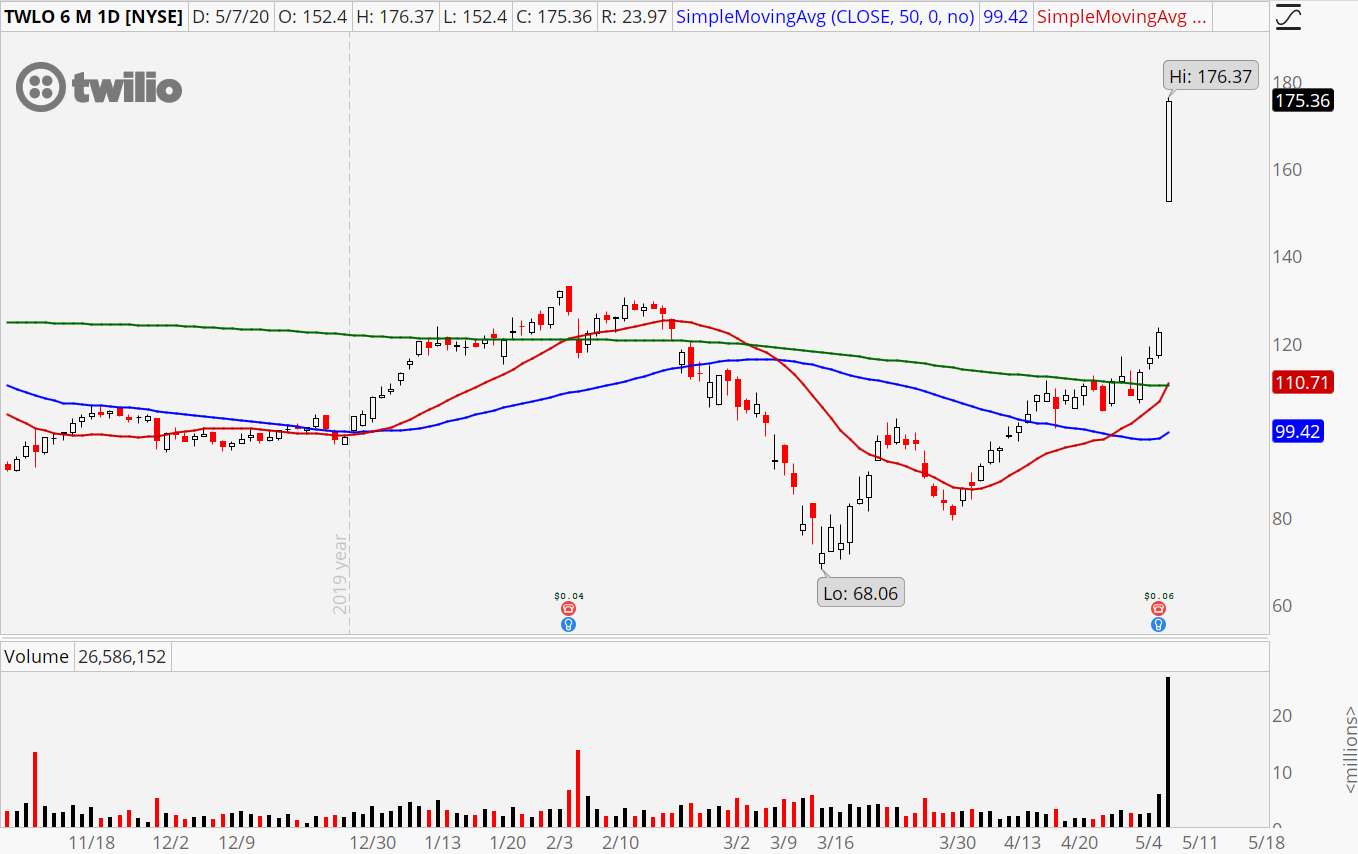This screenshot has width=1358, height=854.
Task: Click the chart style icon in the top-right corner
Action: tap(1289, 16)
